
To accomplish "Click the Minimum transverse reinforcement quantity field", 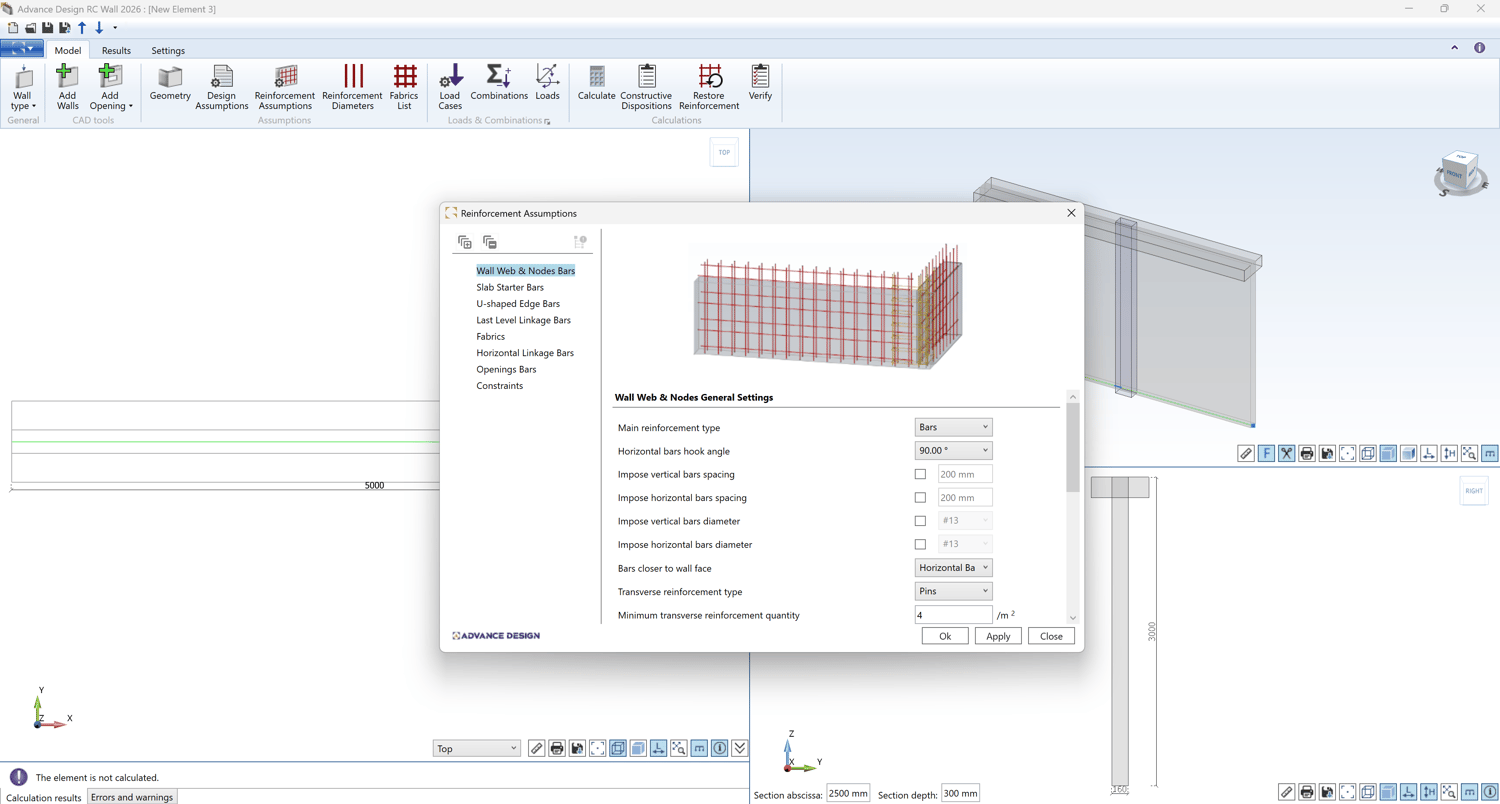I will (954, 615).
